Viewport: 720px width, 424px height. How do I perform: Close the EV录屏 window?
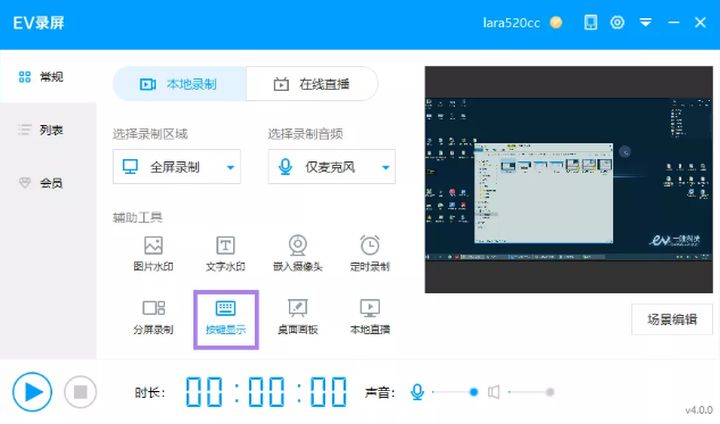700,22
